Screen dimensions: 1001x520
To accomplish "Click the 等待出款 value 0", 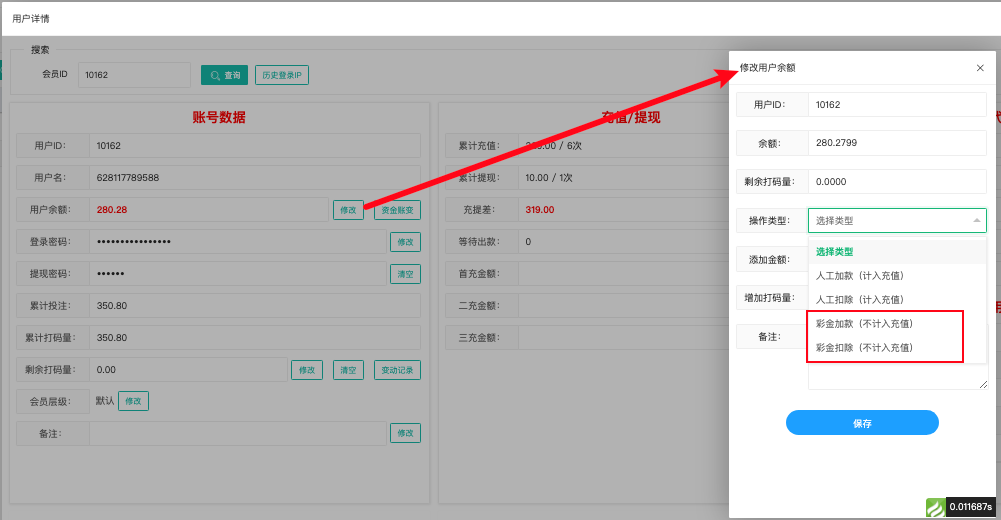I will pos(528,242).
